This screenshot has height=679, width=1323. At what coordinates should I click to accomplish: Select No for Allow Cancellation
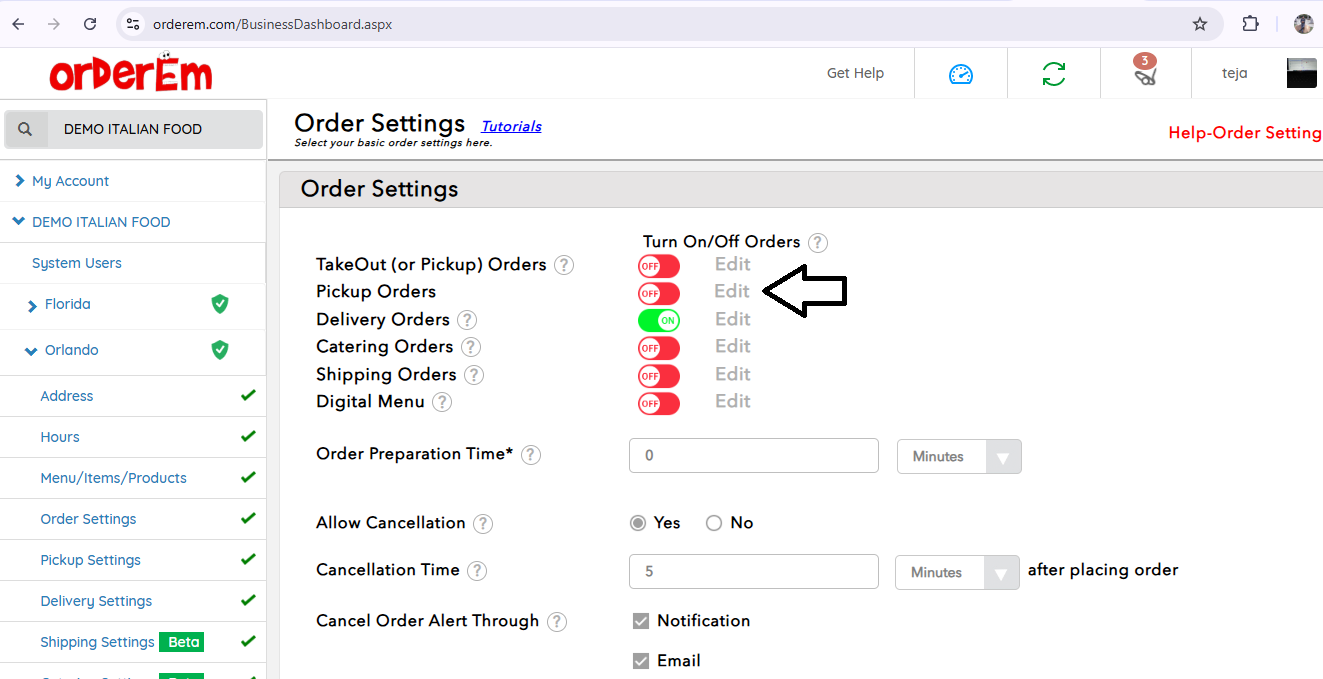pos(714,523)
